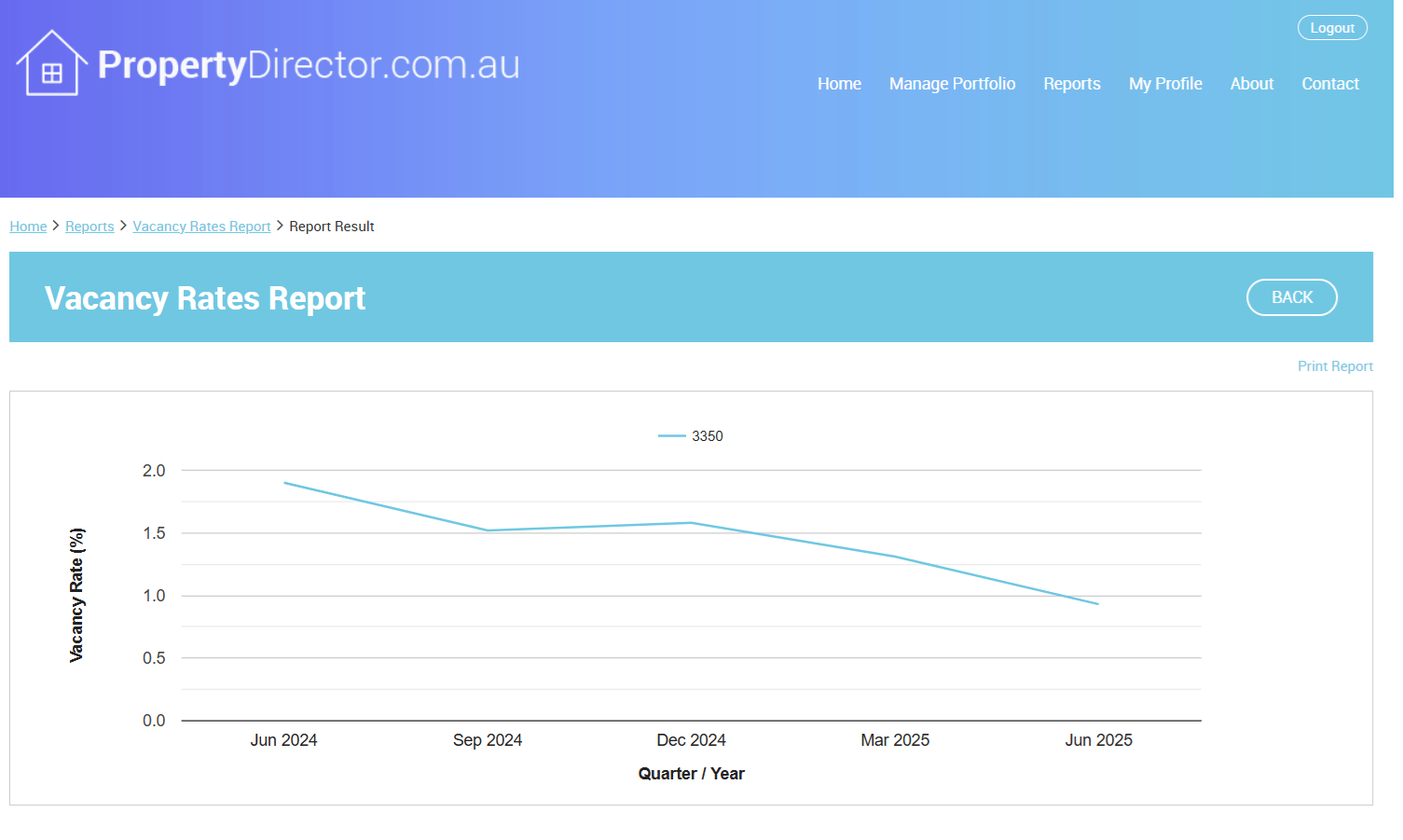This screenshot has height=840, width=1403.
Task: Click the PropertyDirector.com.au site title
Action: [308, 65]
